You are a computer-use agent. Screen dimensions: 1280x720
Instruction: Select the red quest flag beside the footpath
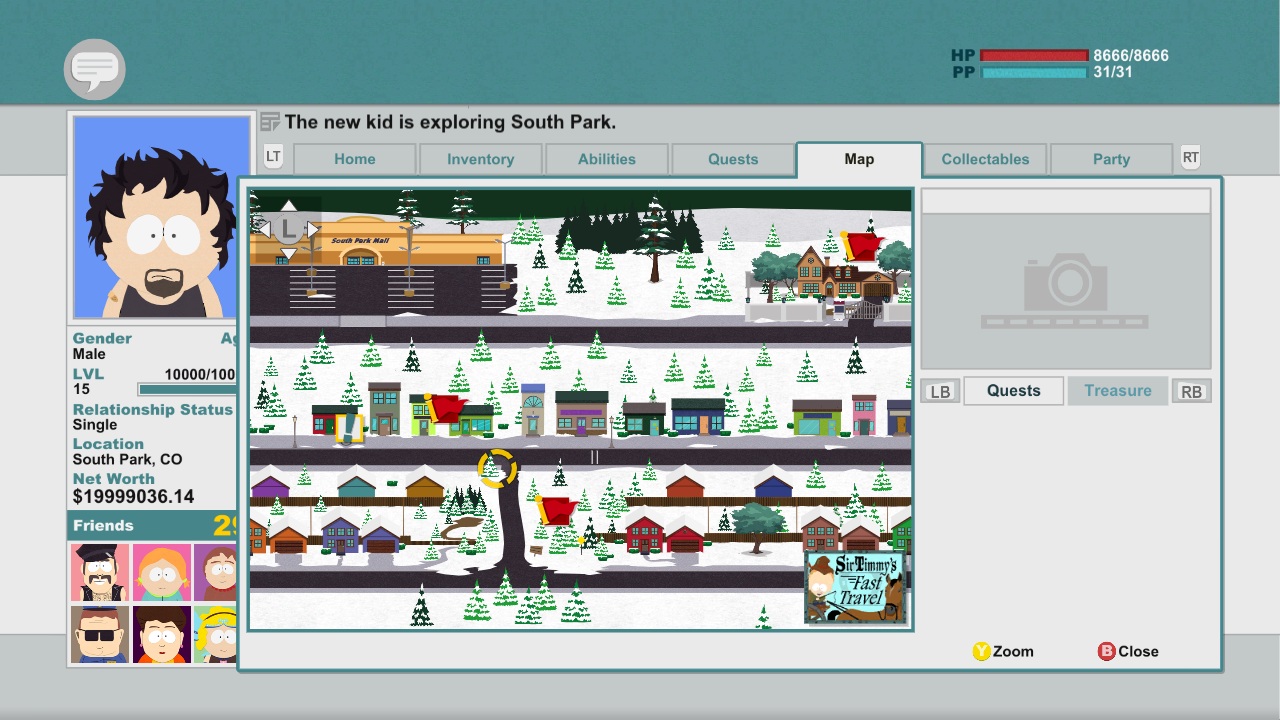[555, 510]
